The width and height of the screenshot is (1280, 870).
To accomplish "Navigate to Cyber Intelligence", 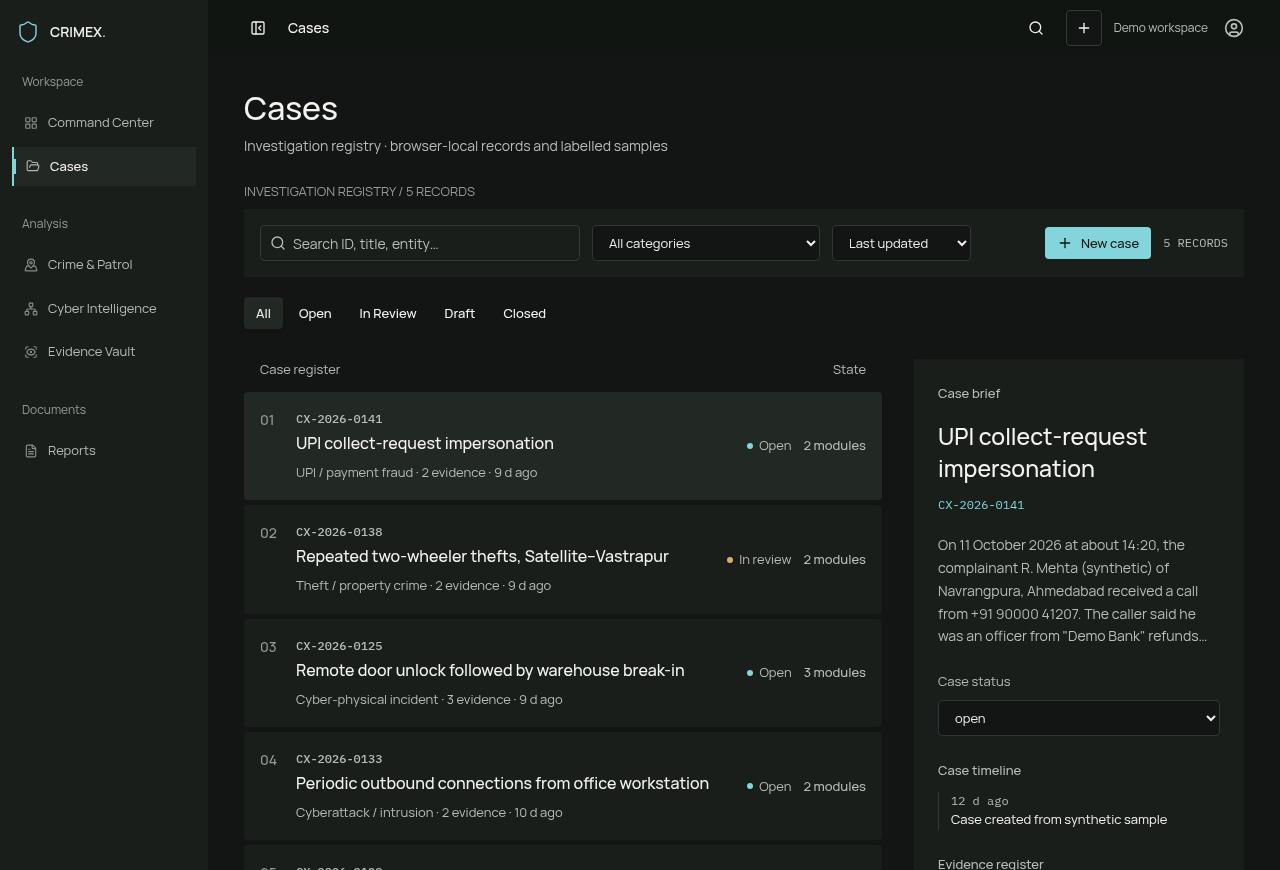I will click(x=104, y=308).
